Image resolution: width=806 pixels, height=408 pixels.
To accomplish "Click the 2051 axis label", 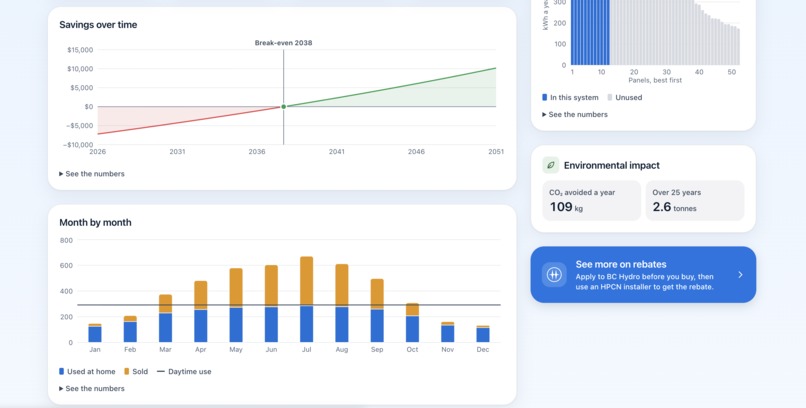I will 496,152.
